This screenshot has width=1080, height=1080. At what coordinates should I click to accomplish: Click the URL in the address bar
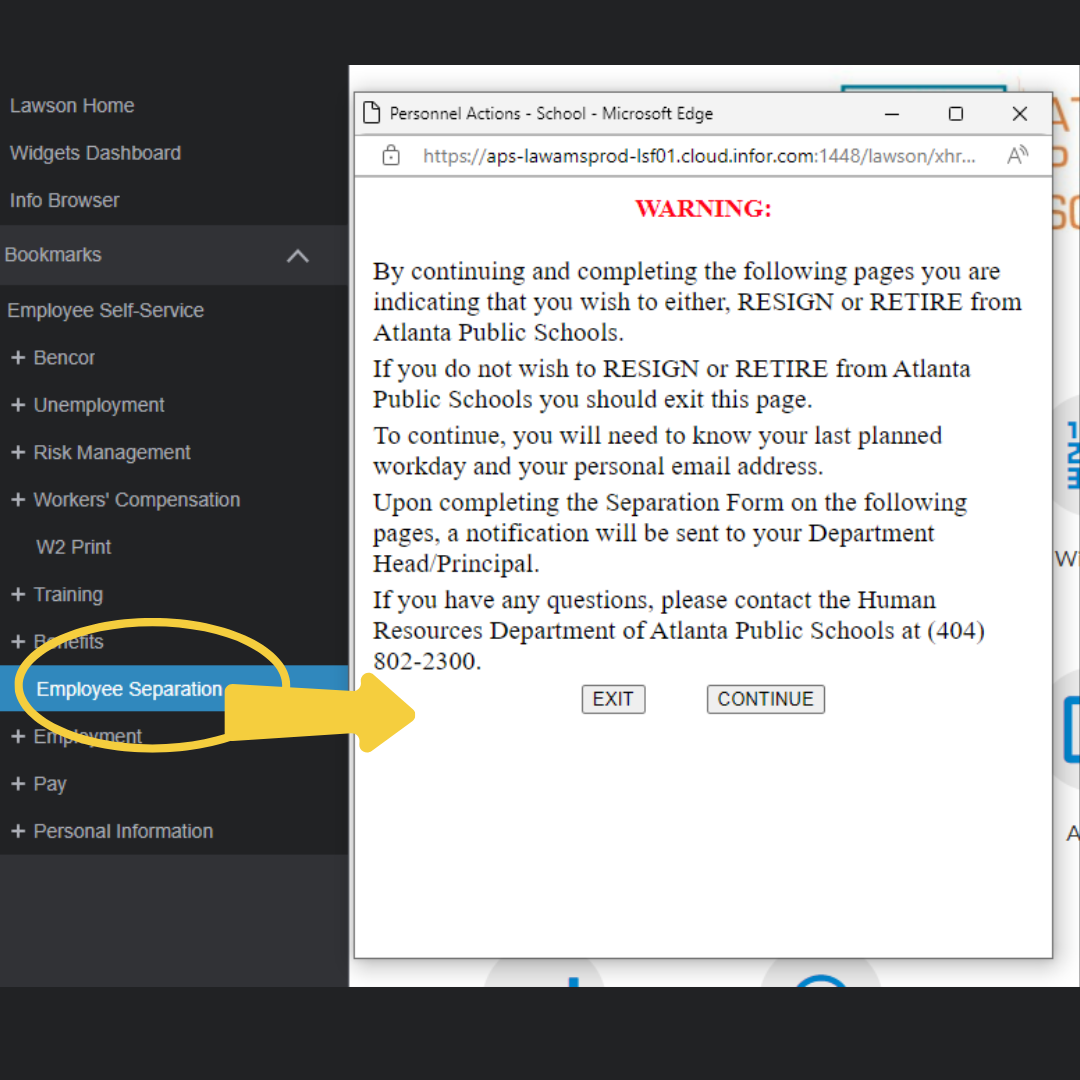(x=699, y=156)
